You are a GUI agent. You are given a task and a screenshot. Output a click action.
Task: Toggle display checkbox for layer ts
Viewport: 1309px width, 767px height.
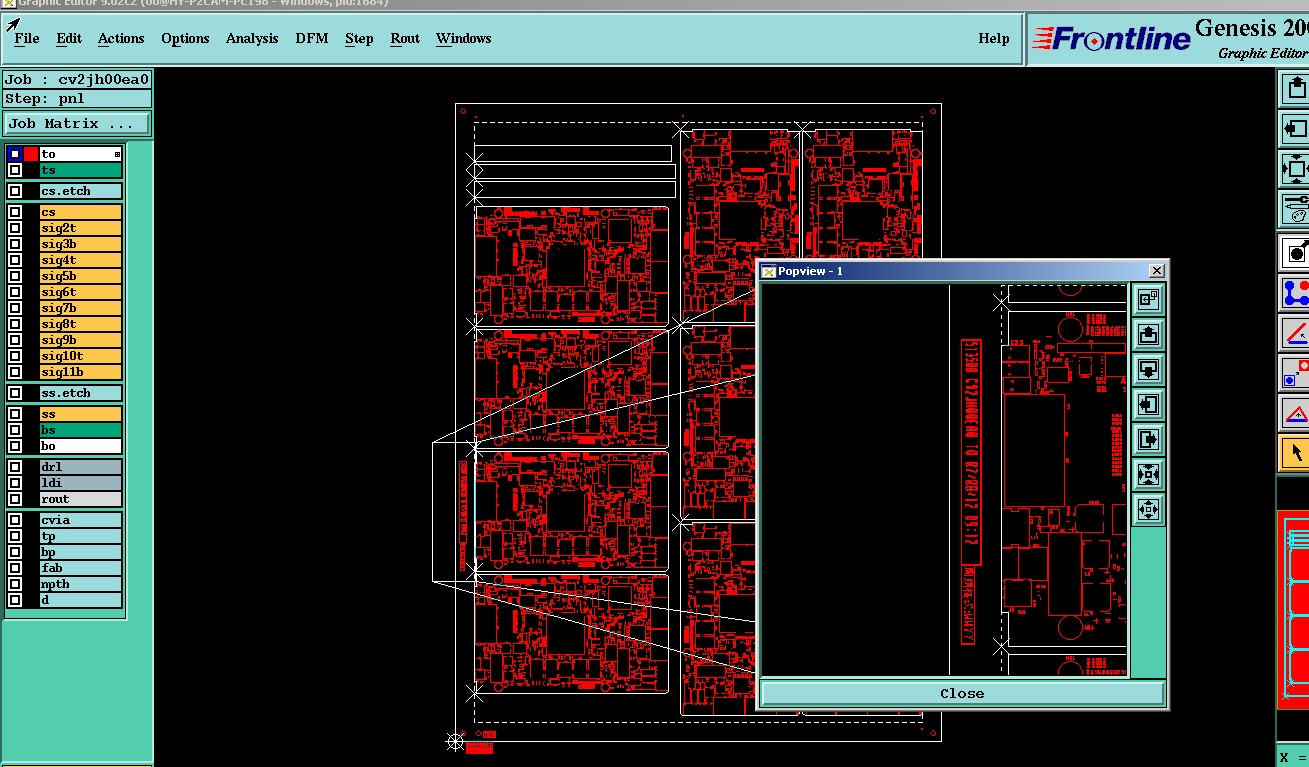pyautogui.click(x=15, y=170)
